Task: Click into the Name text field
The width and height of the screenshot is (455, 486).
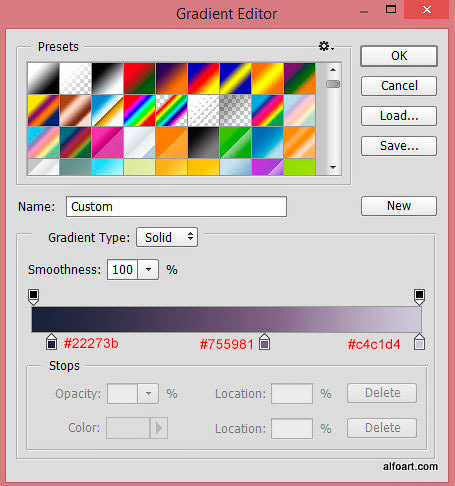Action: 176,207
